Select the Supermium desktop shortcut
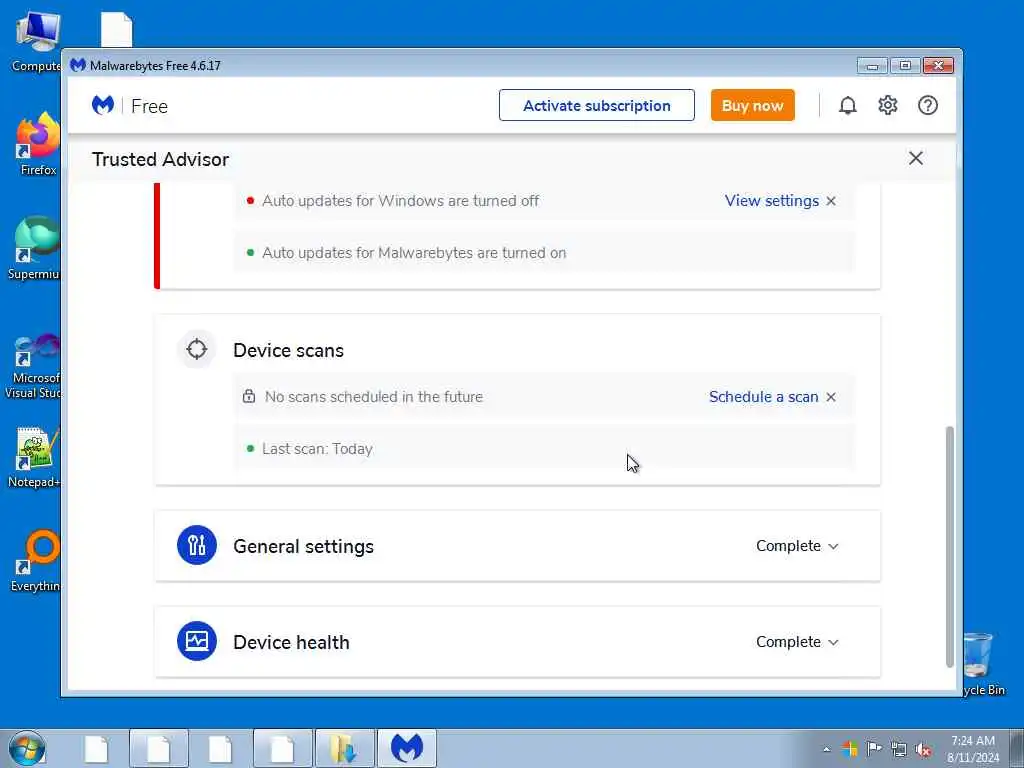The image size is (1024, 768). 36,248
